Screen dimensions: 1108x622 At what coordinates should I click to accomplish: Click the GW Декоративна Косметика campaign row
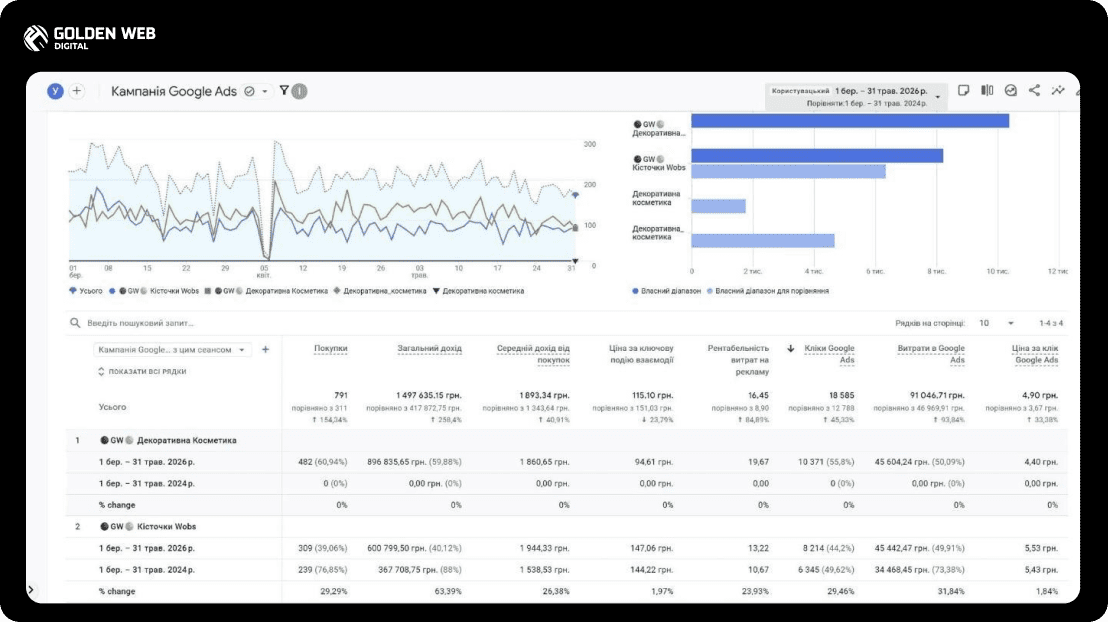coord(566,440)
